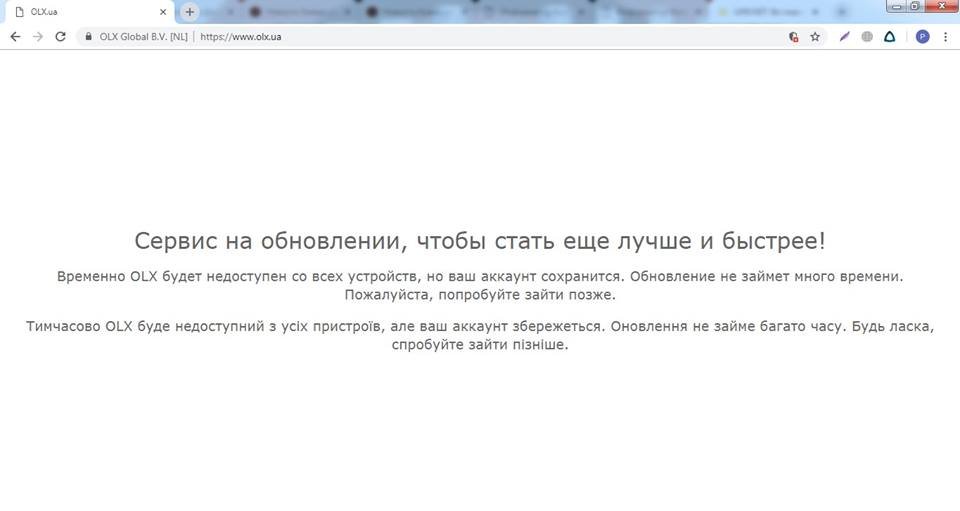Minimize the Chrome window
The height and width of the screenshot is (511, 960).
(897, 6)
